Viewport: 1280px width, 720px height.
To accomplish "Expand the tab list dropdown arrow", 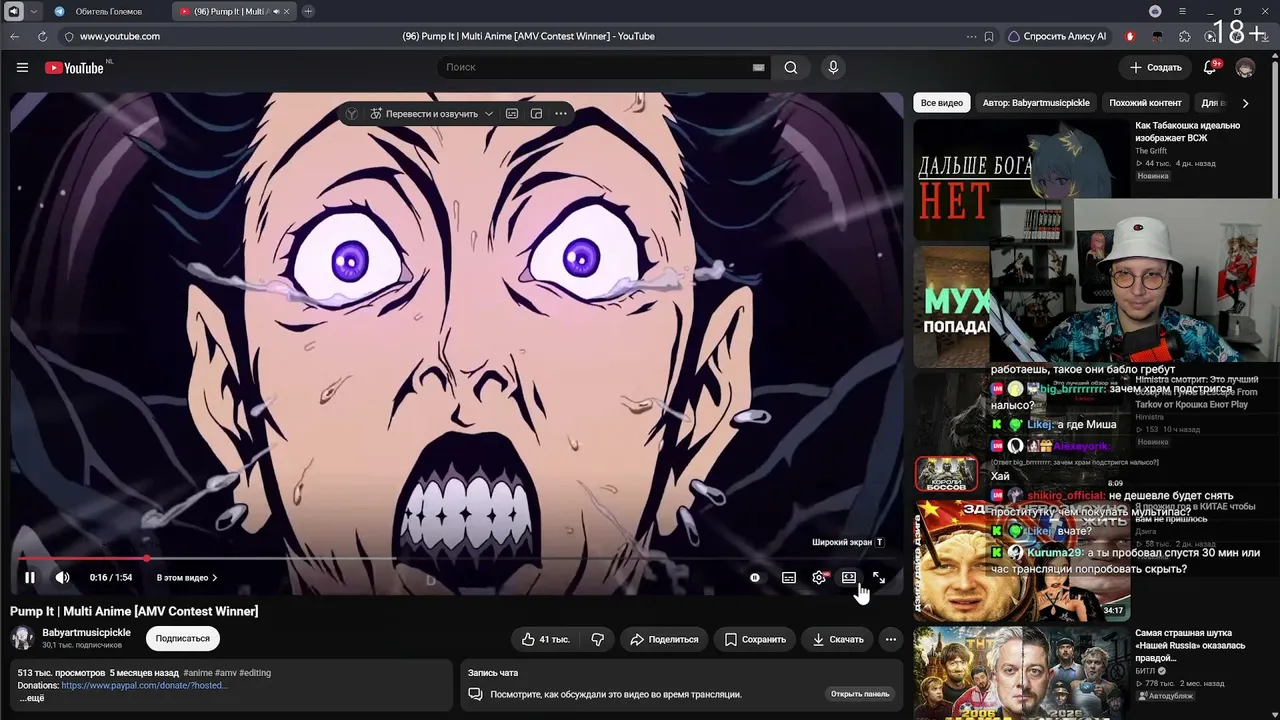I will click(33, 11).
